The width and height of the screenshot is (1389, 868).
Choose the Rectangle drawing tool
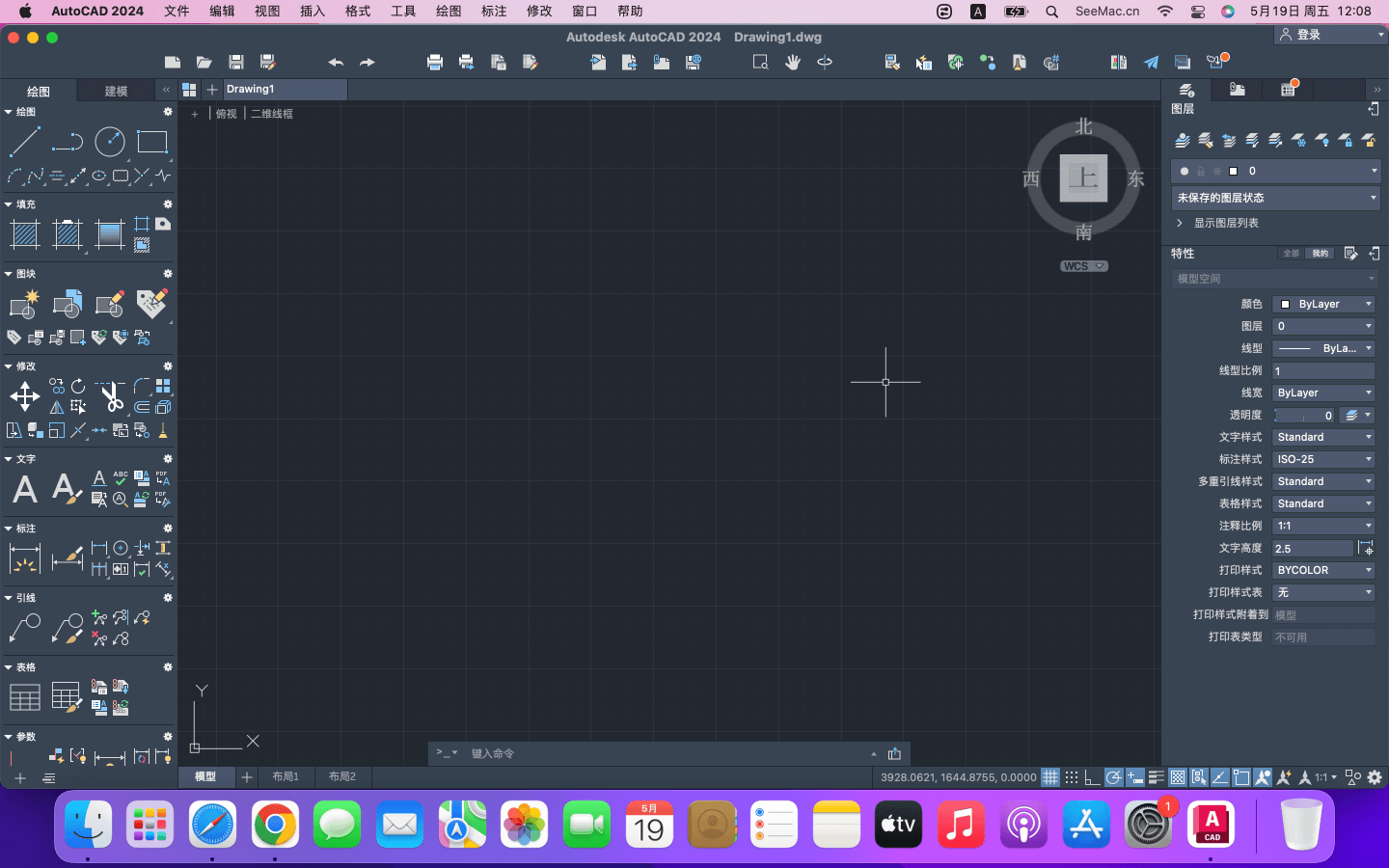151,142
